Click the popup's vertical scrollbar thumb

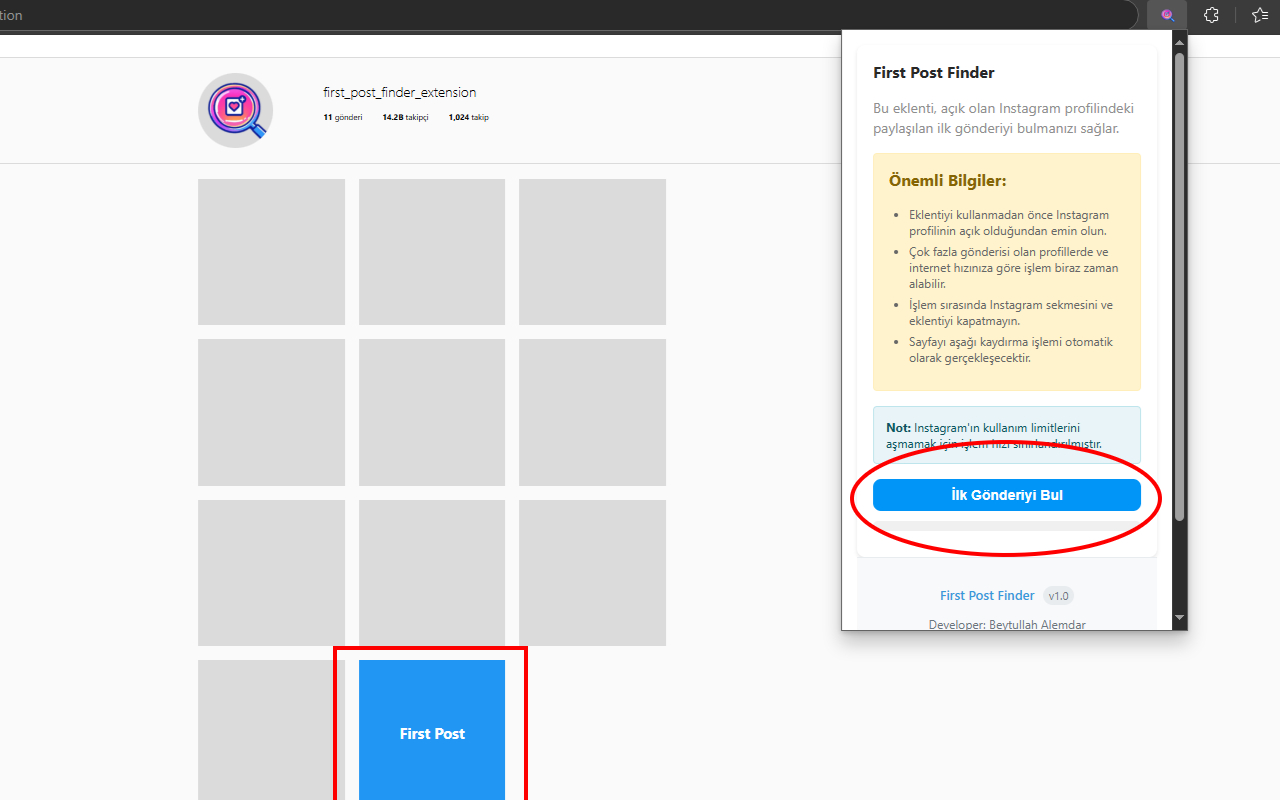click(x=1179, y=286)
